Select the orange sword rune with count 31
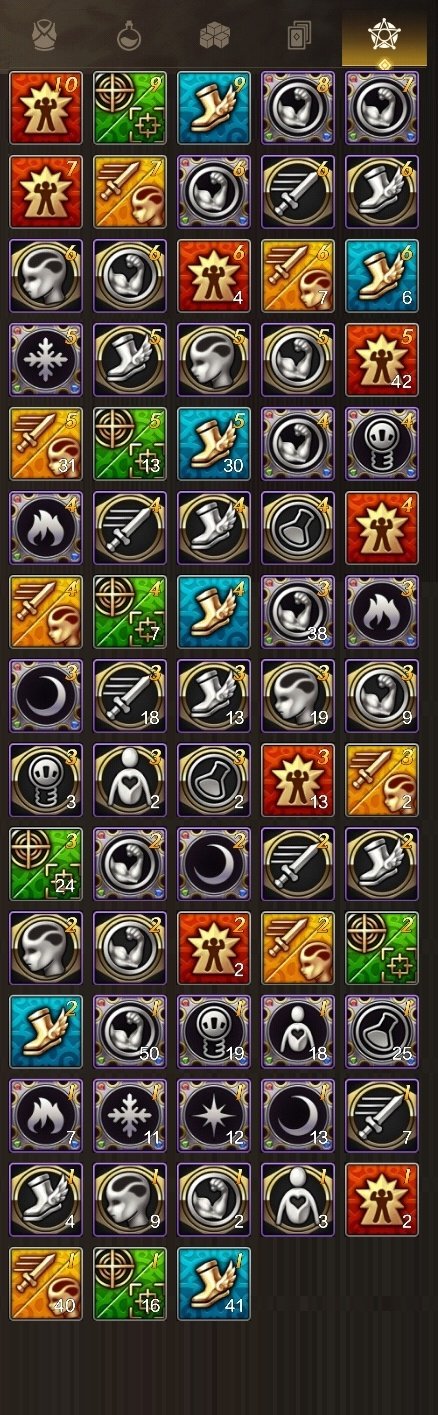The width and height of the screenshot is (438, 1415). point(46,443)
